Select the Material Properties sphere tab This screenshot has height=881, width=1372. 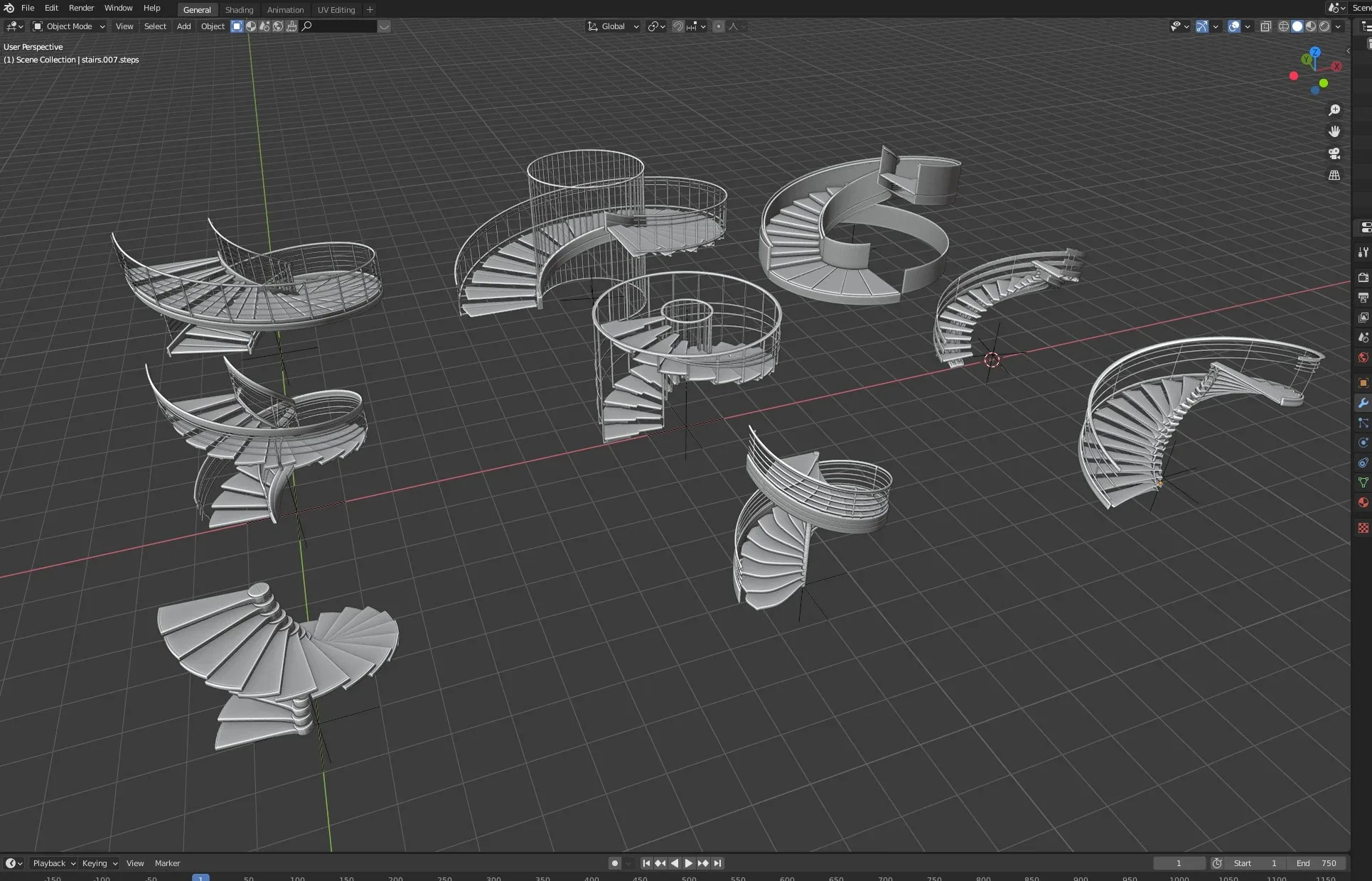tap(1363, 502)
